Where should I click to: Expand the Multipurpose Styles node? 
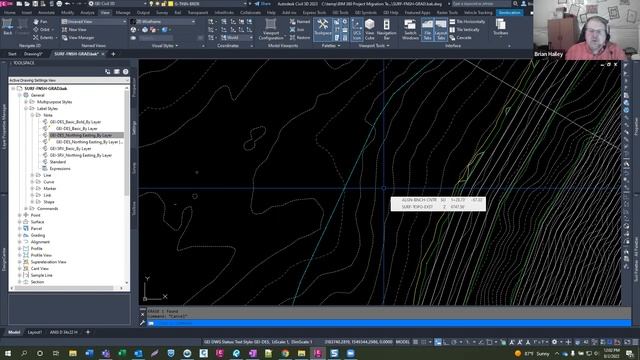pyautogui.click(x=26, y=102)
